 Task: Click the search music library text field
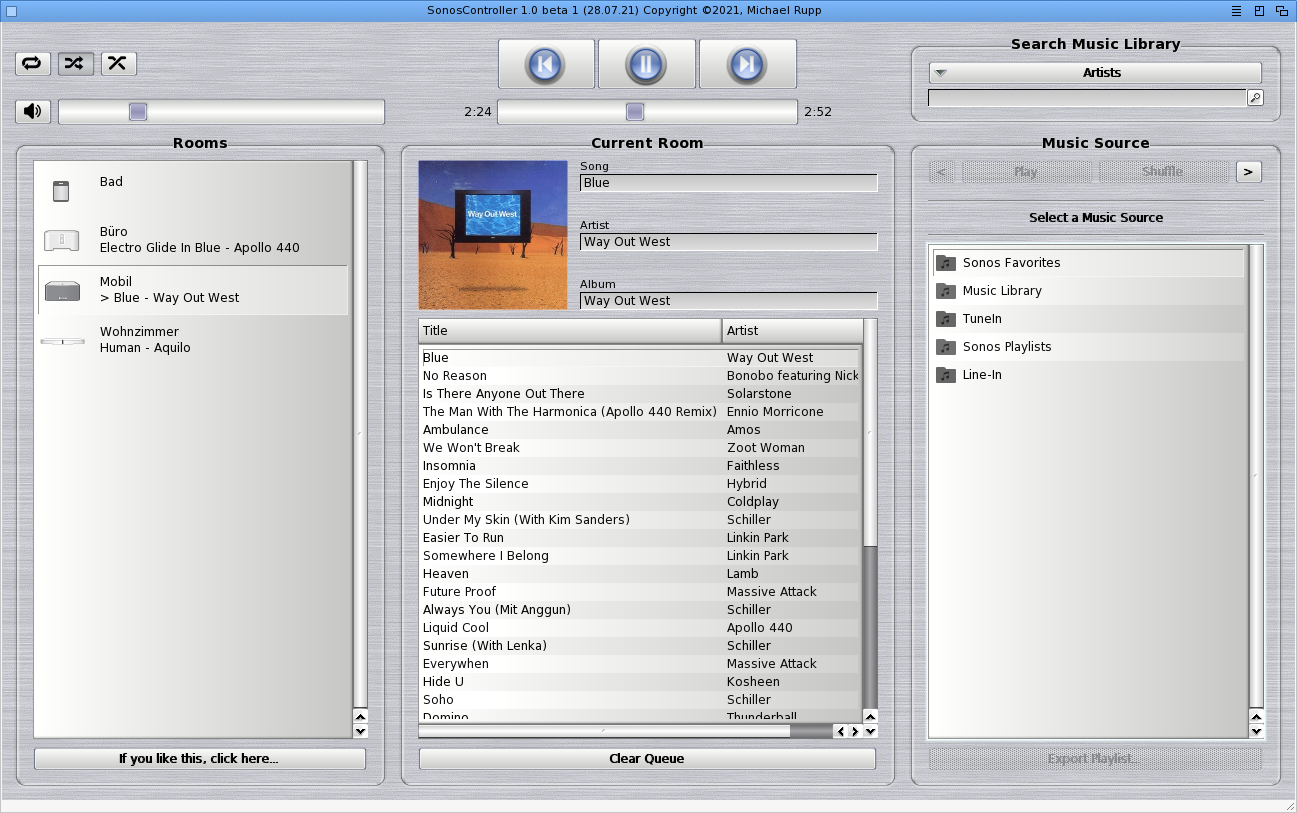(x=1086, y=98)
